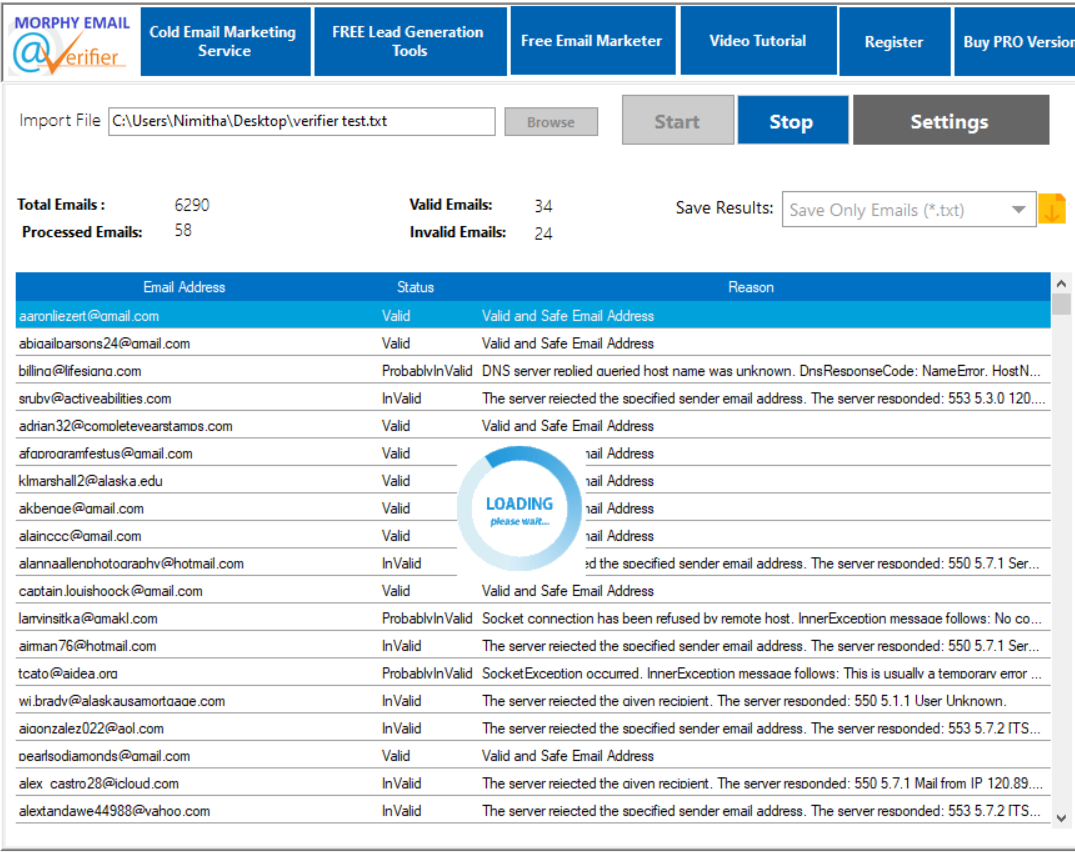The width and height of the screenshot is (1075, 852).
Task: Select row afgprogramfestus@gmail.com
Action: coord(533,452)
